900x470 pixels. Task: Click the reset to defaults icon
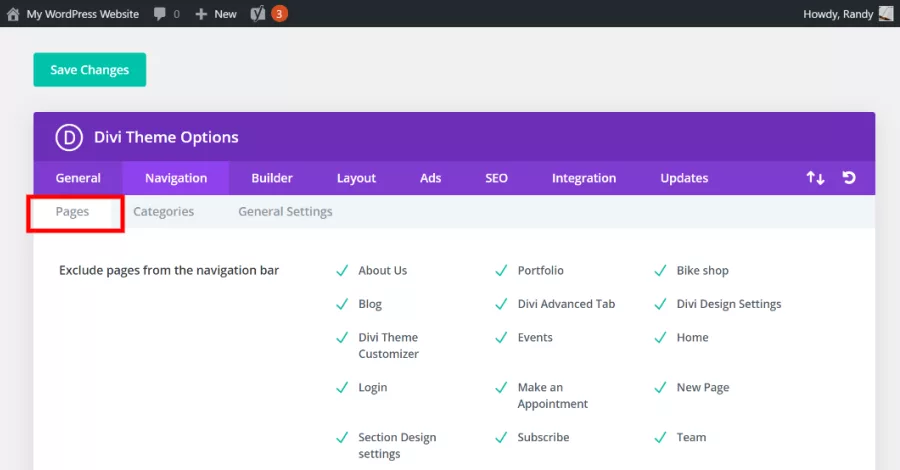click(x=849, y=178)
